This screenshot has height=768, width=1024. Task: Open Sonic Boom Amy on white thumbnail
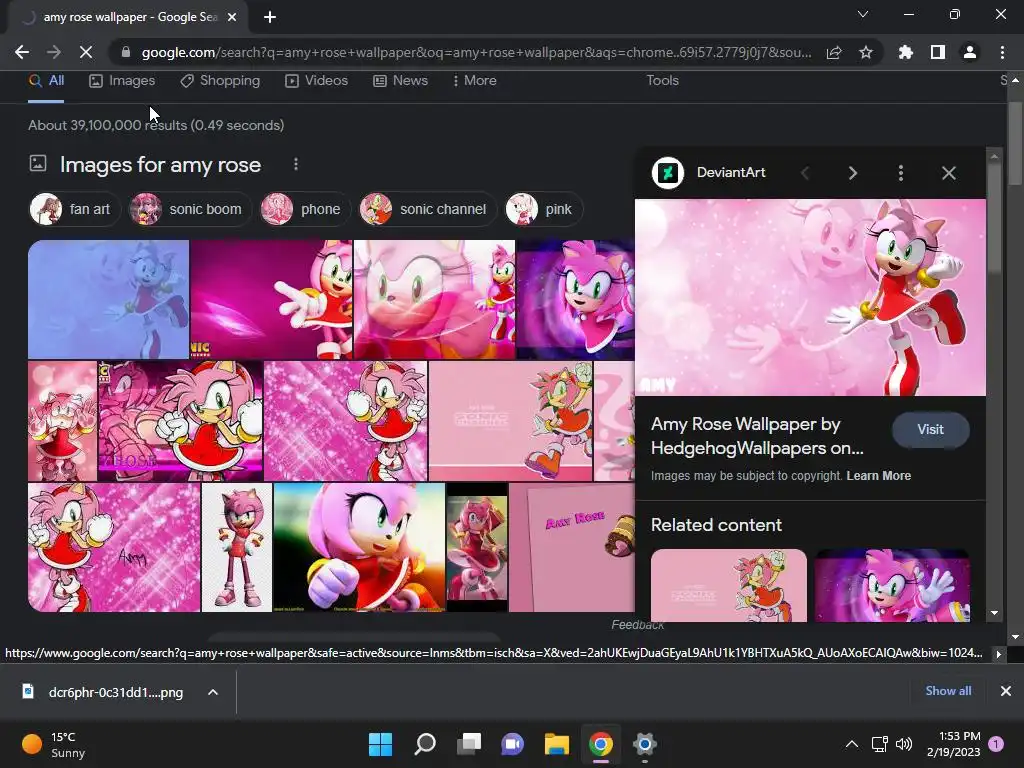pyautogui.click(x=236, y=547)
